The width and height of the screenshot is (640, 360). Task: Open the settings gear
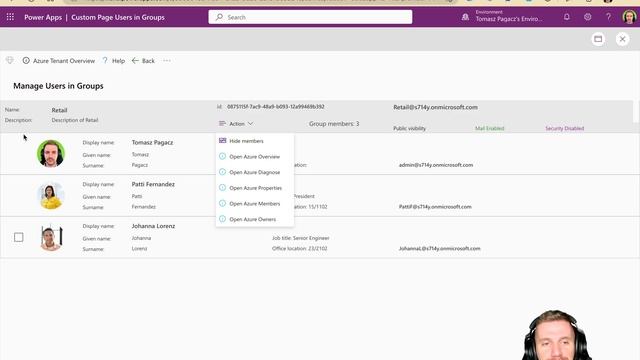click(x=587, y=17)
